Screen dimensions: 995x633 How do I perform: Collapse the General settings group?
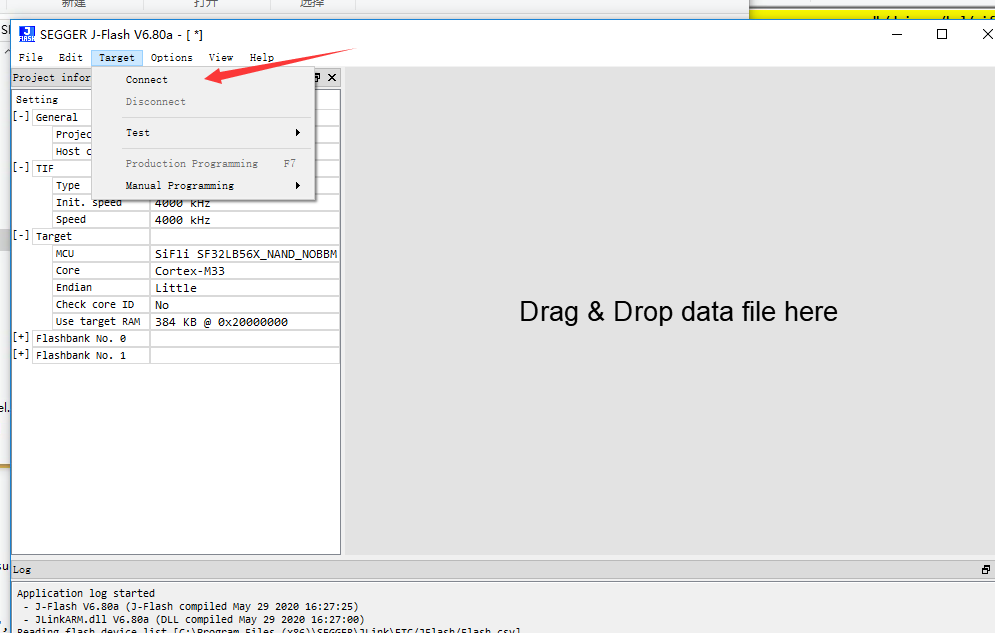point(21,117)
